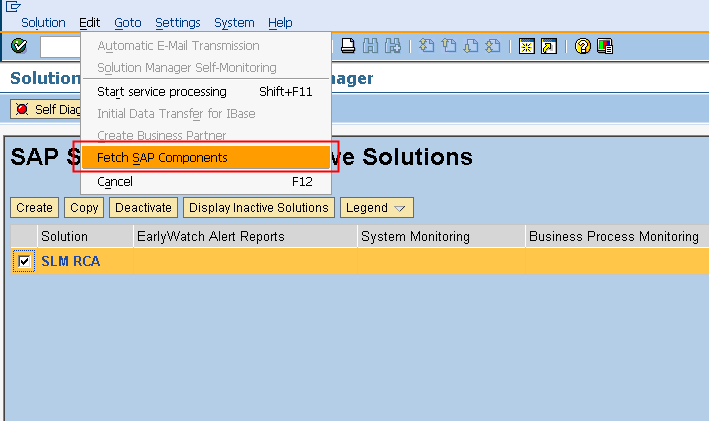Uncheck the SLM RCA solution checkbox
This screenshot has width=709, height=421.
click(25, 261)
